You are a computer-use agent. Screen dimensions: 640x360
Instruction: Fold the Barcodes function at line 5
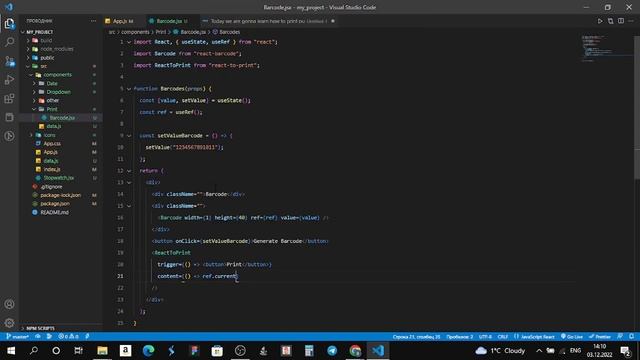(129, 89)
